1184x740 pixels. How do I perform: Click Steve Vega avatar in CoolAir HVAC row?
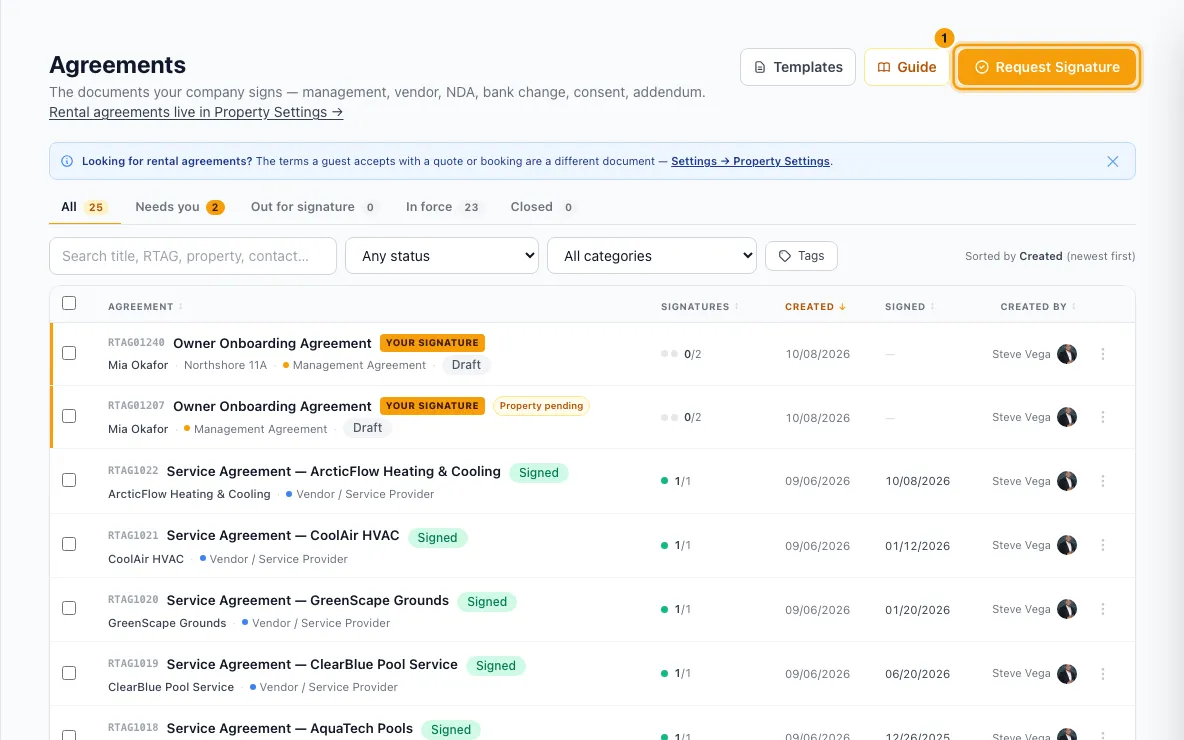point(1067,545)
